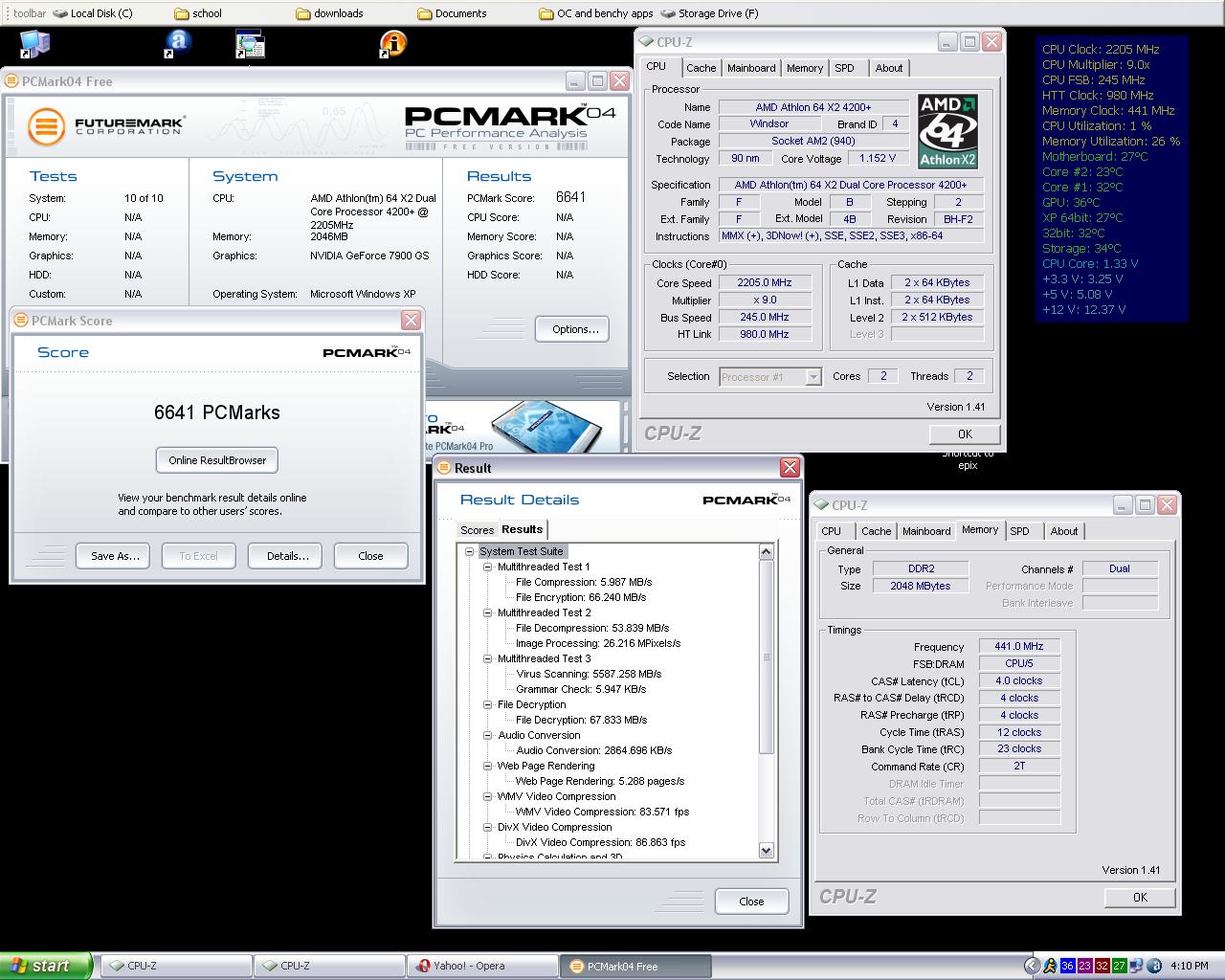
Task: Click Close button in Result window
Action: pos(751,902)
